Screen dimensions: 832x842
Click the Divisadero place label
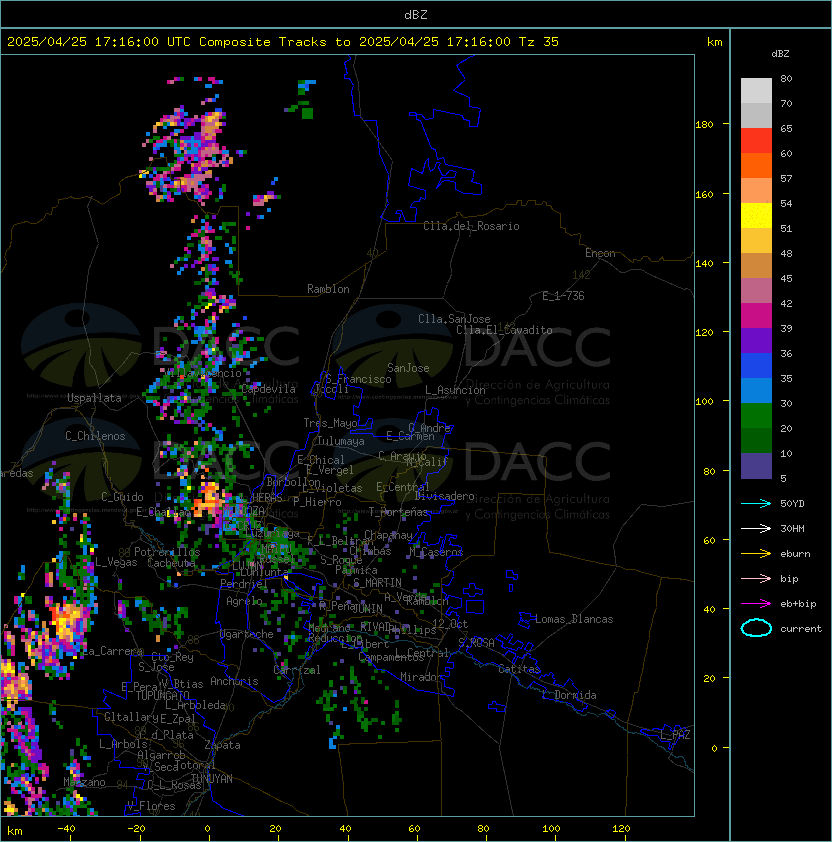pos(444,496)
